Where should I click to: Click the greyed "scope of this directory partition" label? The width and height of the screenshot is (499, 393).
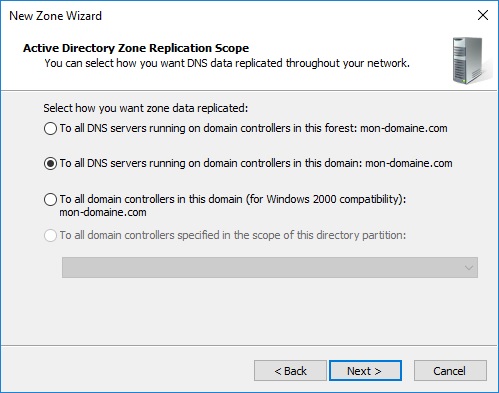pyautogui.click(x=233, y=235)
